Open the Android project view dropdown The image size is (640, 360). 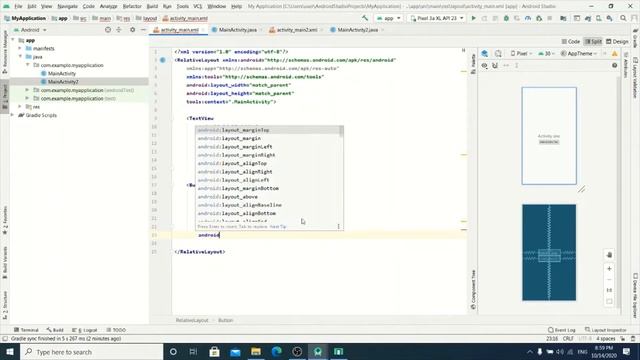[30, 30]
